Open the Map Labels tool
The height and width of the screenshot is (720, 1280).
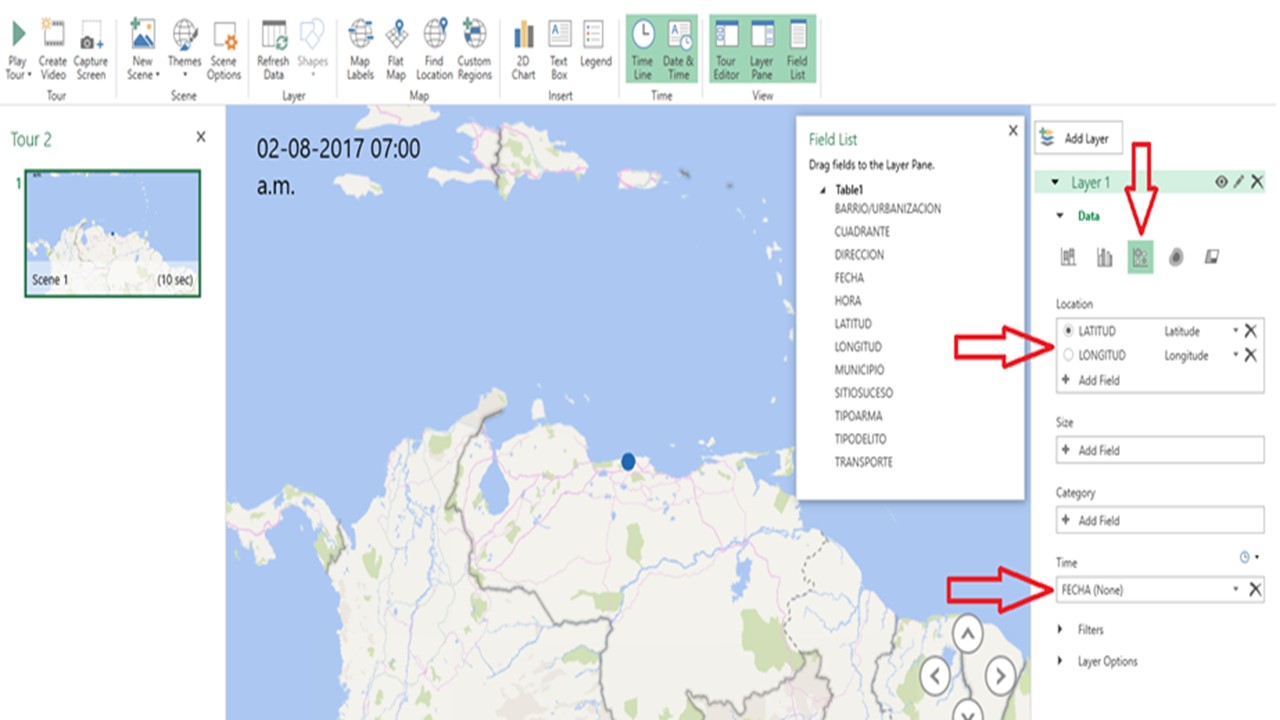(x=360, y=37)
